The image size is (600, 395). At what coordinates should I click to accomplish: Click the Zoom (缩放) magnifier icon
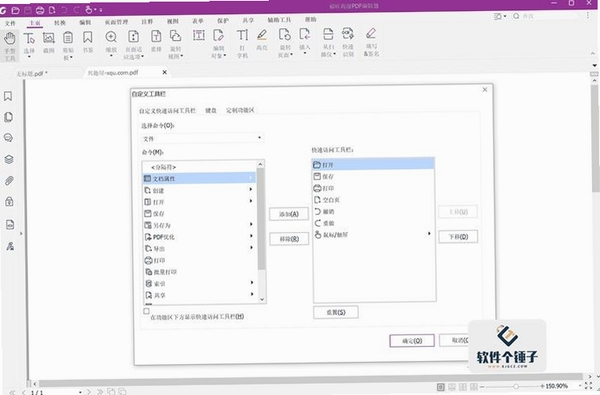pos(111,37)
